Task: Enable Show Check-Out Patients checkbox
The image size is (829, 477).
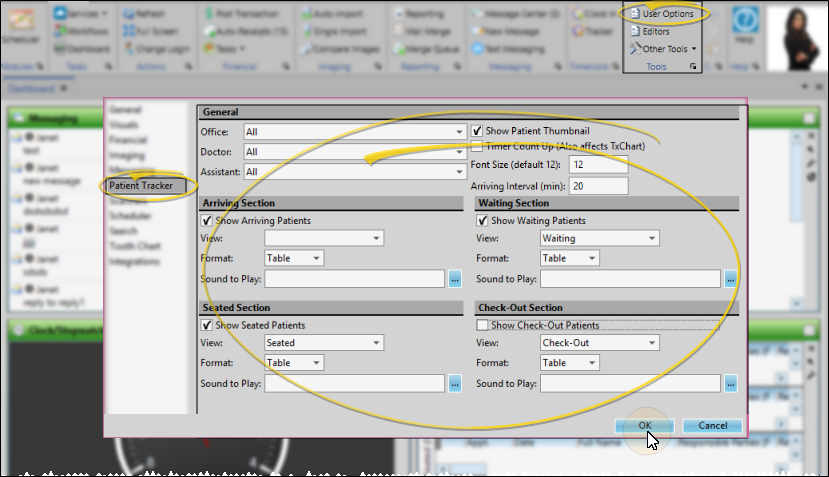Action: [482, 325]
